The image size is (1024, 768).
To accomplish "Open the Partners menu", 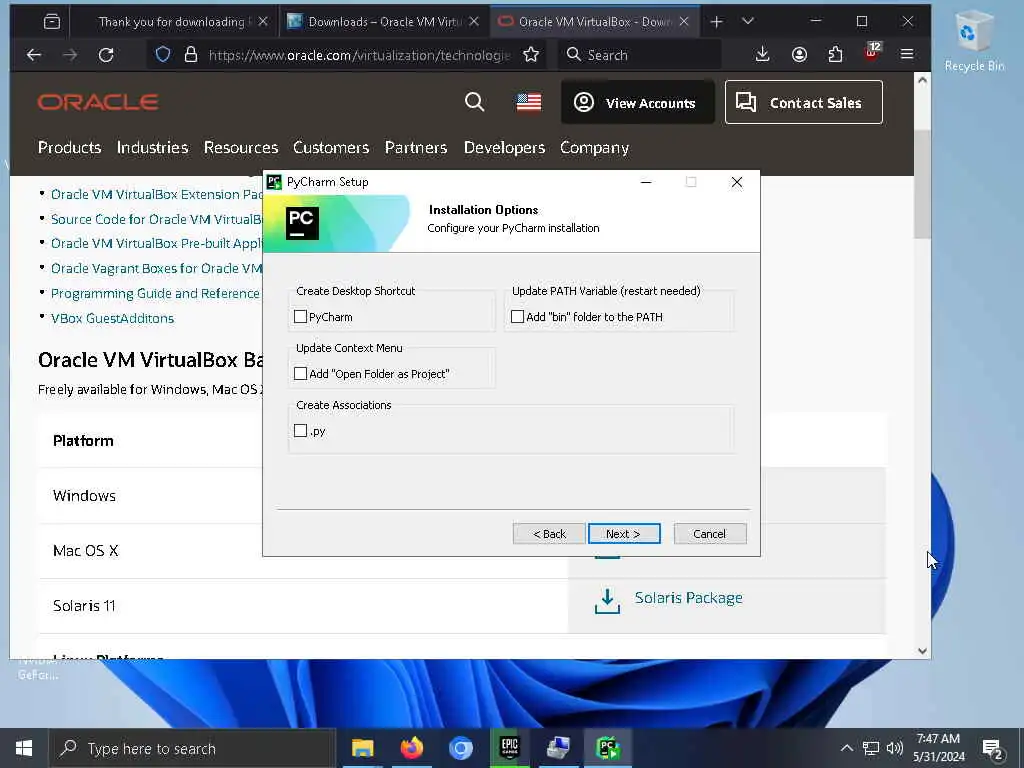I will 416,148.
